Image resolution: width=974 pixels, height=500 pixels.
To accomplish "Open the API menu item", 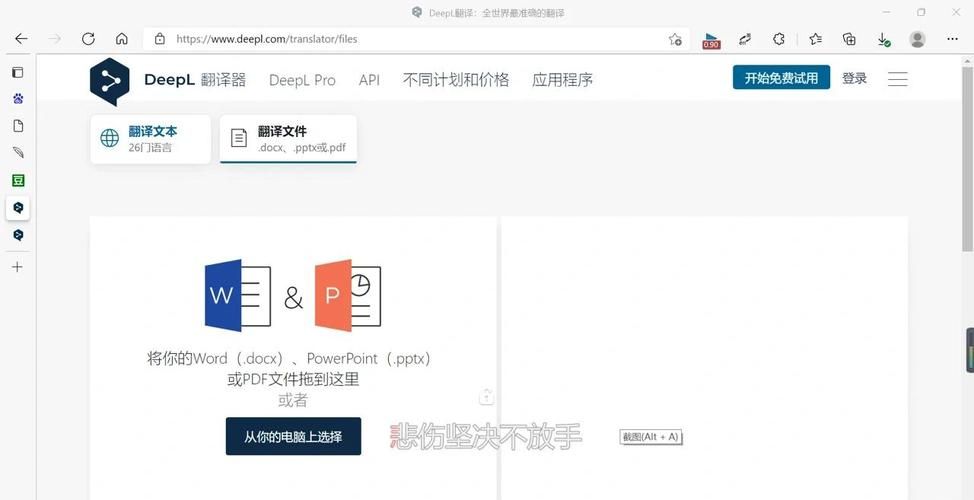I will (x=369, y=80).
